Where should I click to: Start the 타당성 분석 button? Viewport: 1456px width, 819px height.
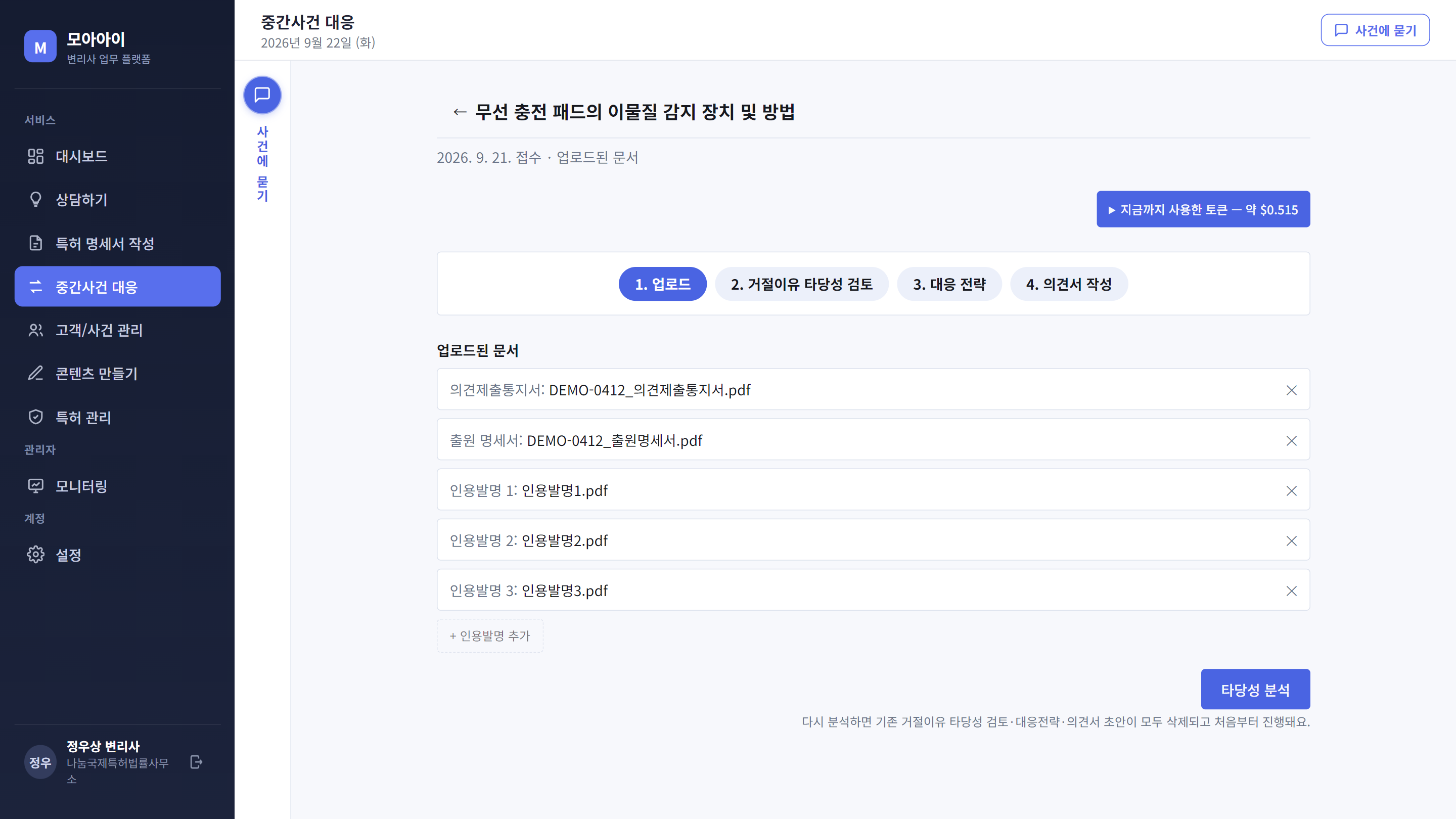point(1255,690)
